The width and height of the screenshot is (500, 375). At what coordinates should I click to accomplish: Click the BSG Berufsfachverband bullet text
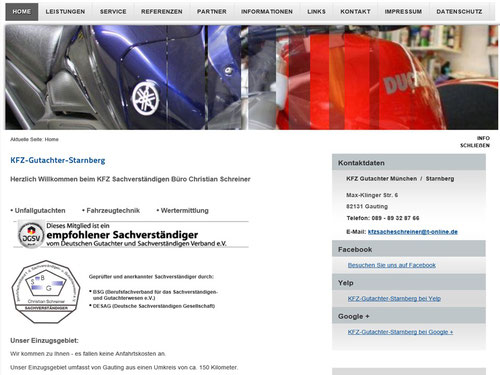pyautogui.click(x=155, y=295)
